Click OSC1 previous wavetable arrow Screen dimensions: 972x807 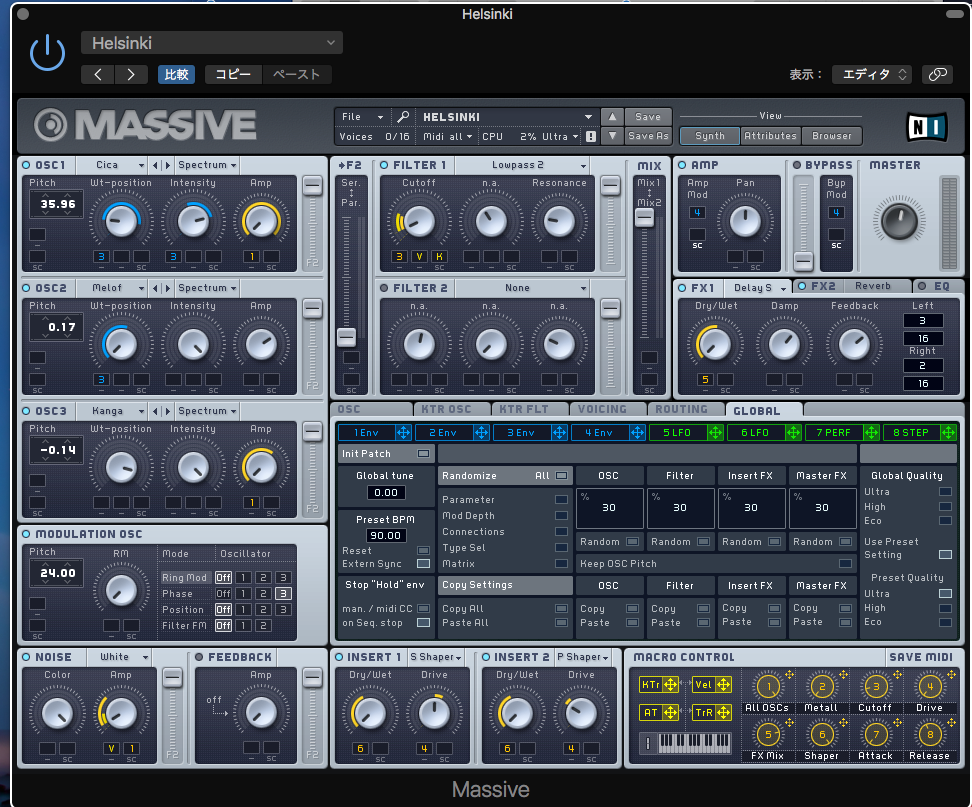(156, 165)
